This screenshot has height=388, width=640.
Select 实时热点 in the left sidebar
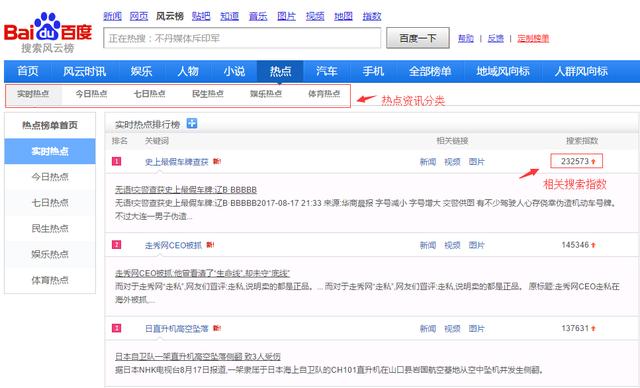(x=50, y=151)
